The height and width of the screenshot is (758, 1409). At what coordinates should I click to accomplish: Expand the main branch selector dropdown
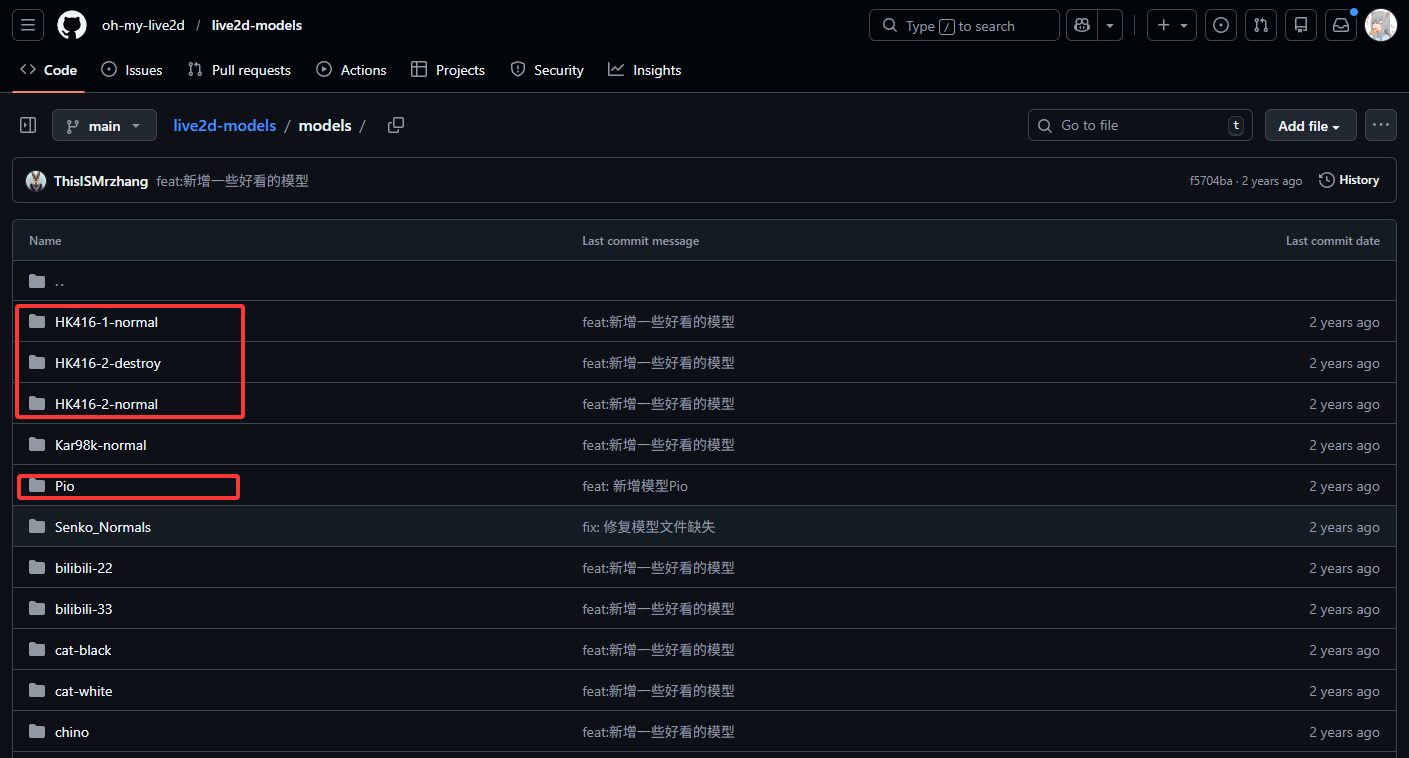(x=104, y=126)
